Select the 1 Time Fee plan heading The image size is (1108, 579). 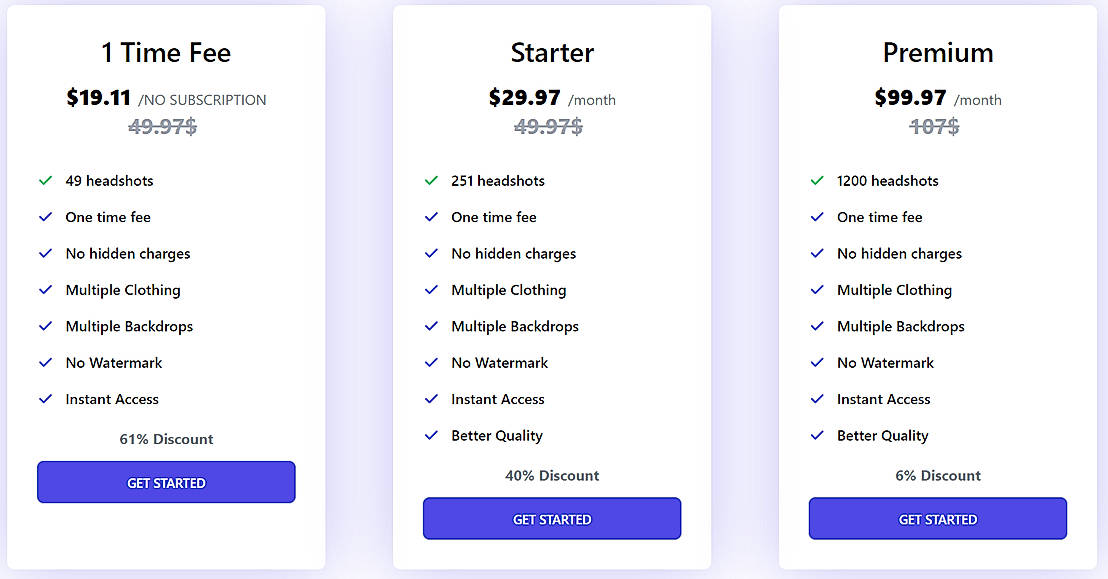coord(166,52)
